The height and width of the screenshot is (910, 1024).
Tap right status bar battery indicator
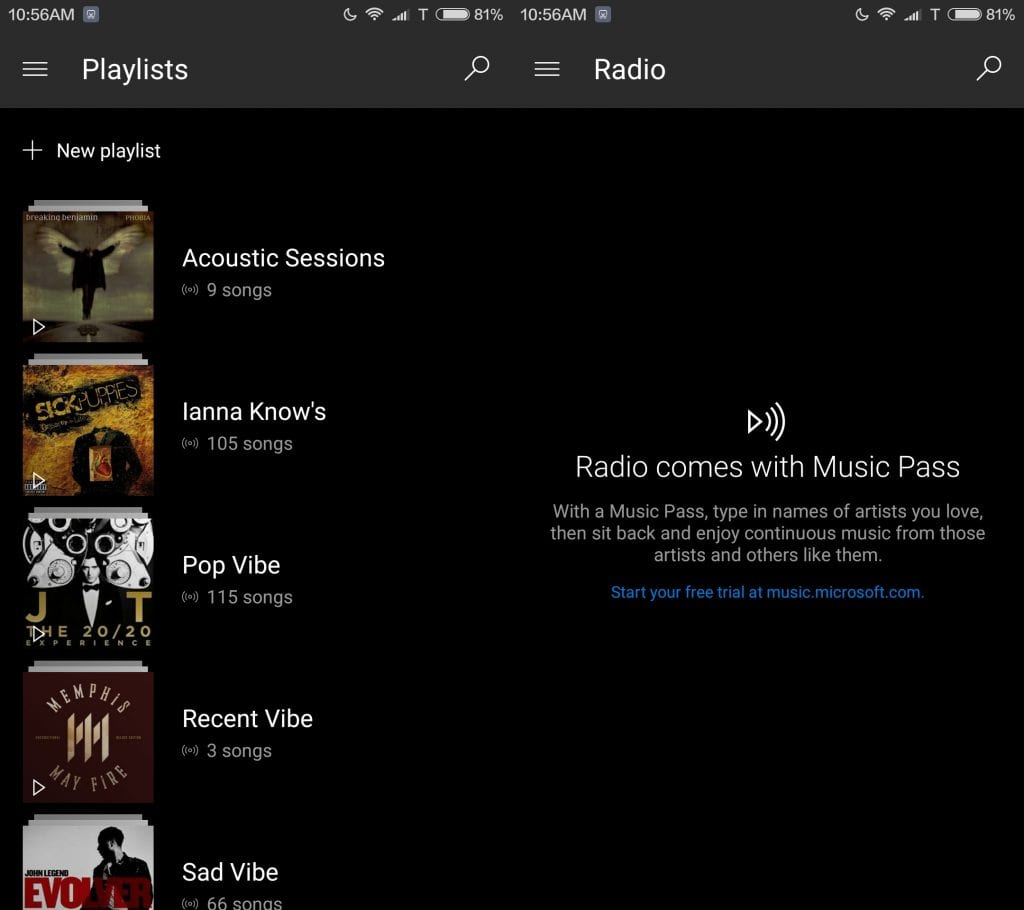tap(965, 14)
